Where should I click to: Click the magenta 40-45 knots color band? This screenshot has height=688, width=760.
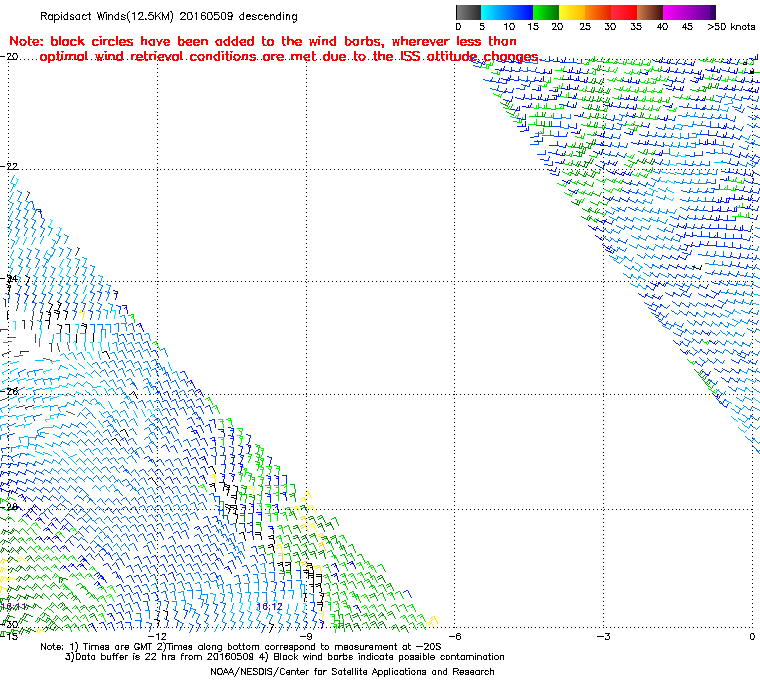677,12
